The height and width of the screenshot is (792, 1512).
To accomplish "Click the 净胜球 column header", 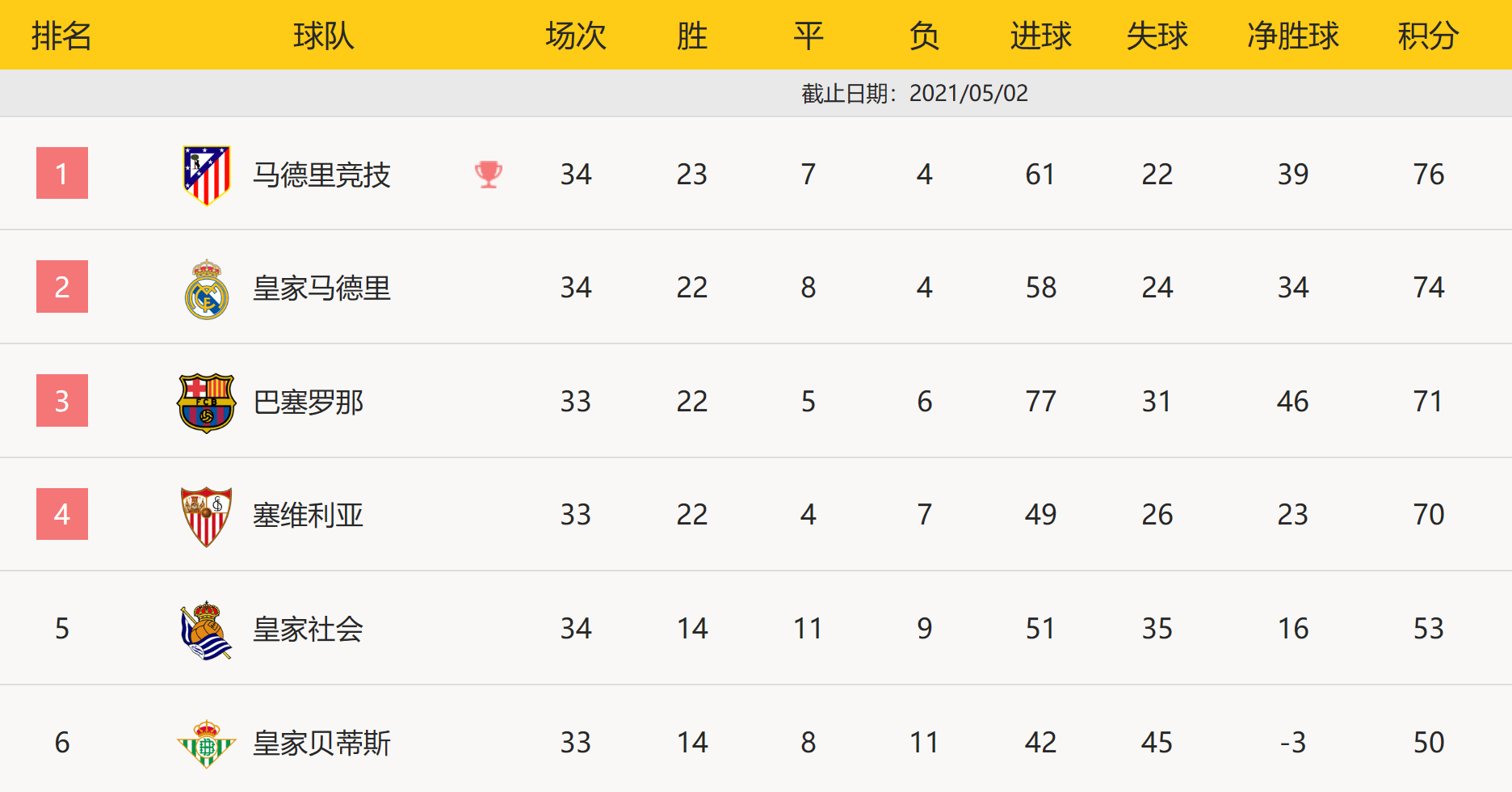I will pyautogui.click(x=1292, y=36).
